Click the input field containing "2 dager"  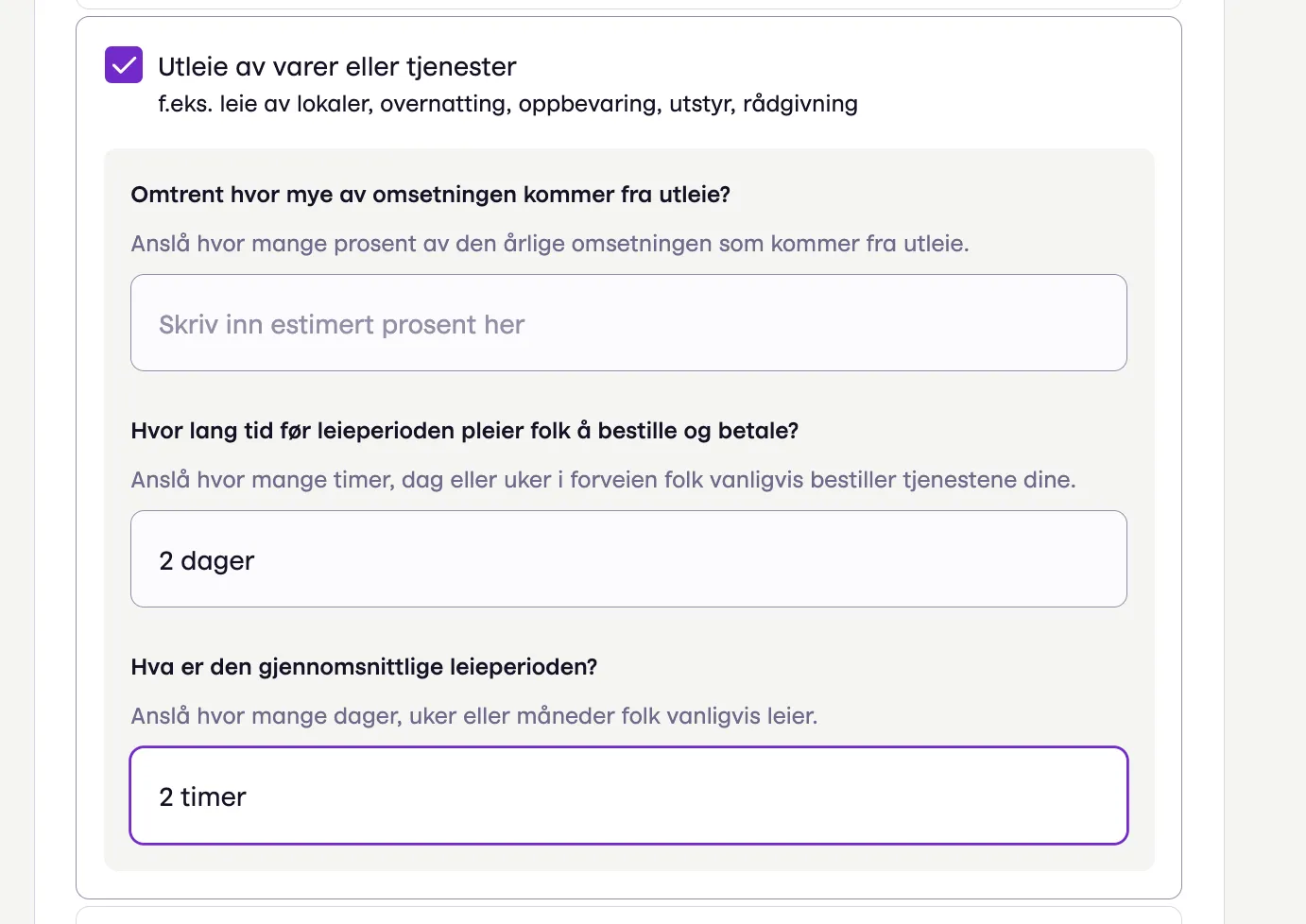tap(628, 559)
